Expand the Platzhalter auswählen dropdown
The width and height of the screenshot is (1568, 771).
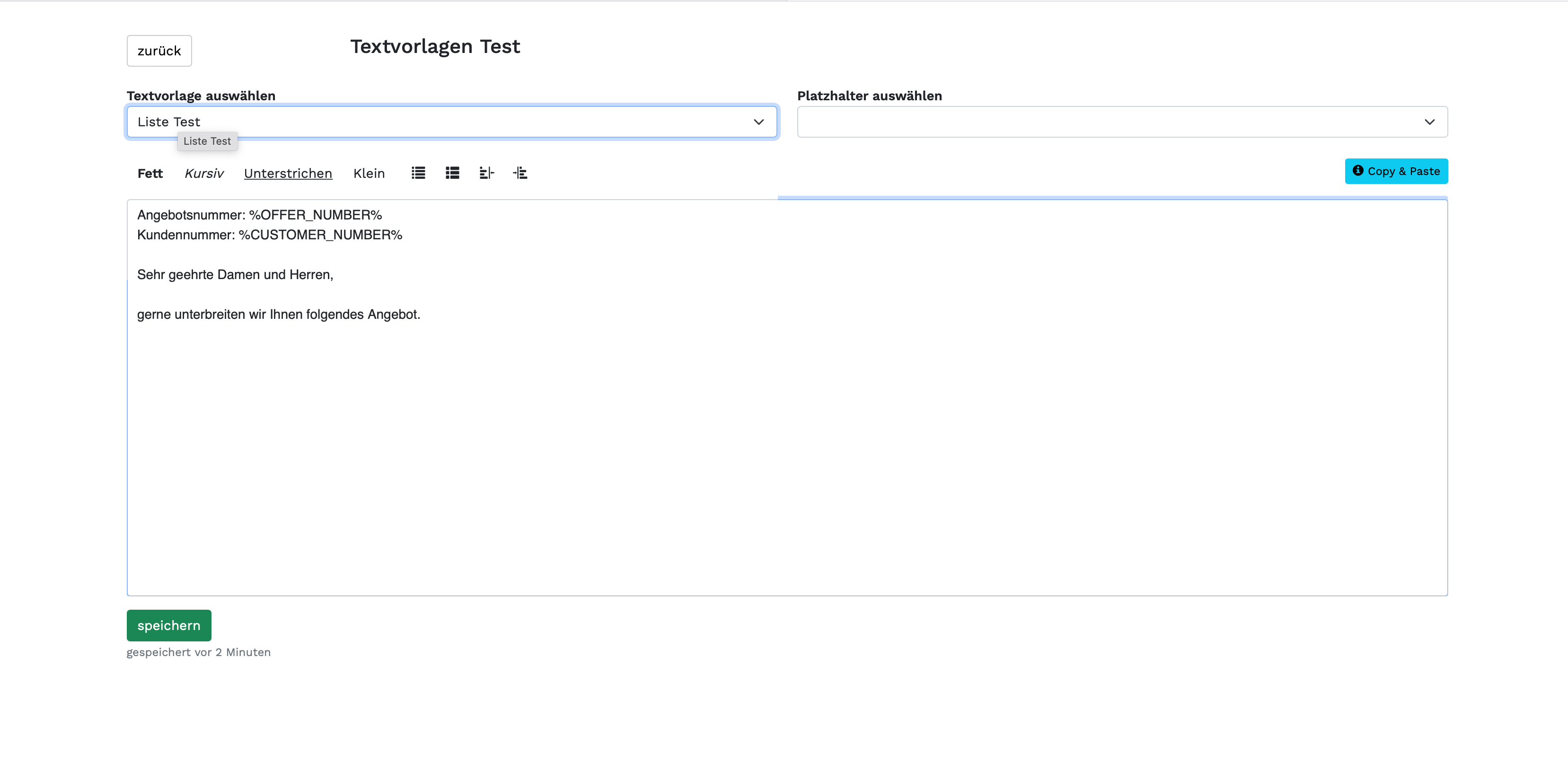(1122, 122)
